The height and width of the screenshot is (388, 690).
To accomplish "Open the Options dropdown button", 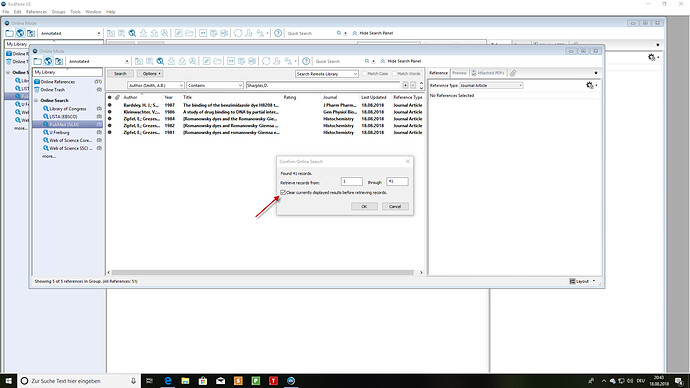I will 150,73.
